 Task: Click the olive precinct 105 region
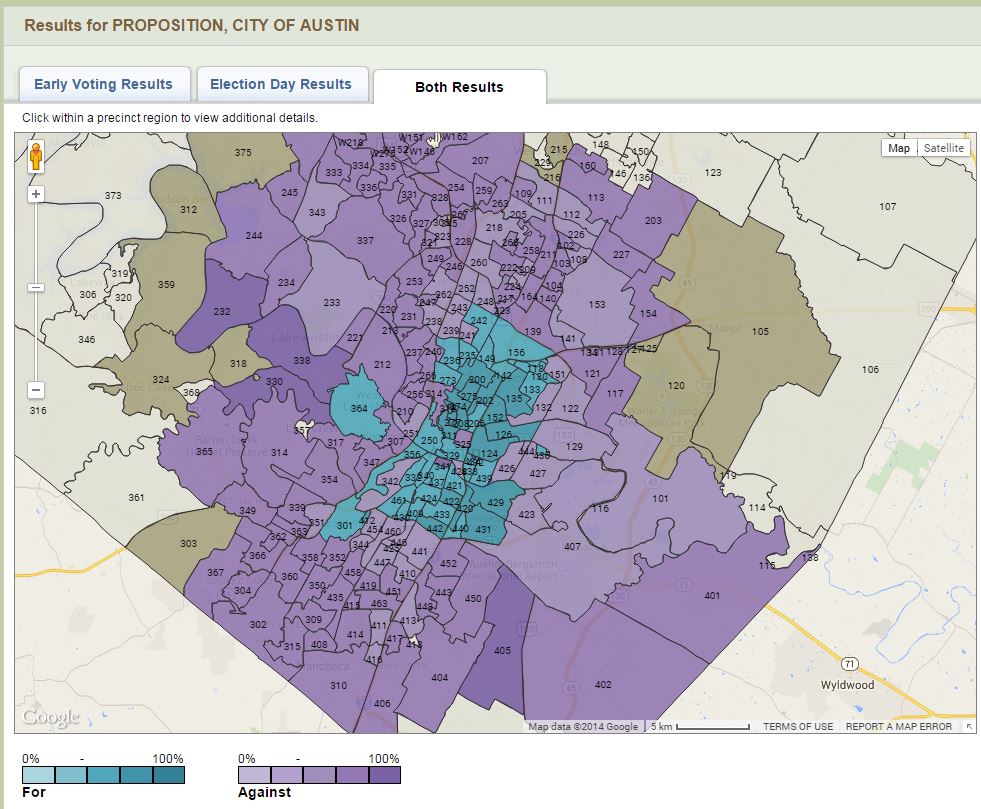coord(760,331)
